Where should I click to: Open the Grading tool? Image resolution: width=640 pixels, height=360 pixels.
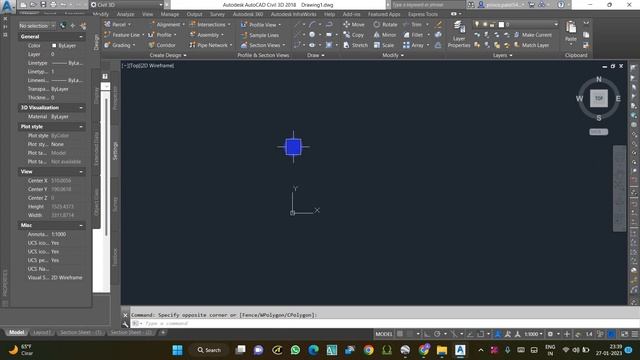point(119,45)
